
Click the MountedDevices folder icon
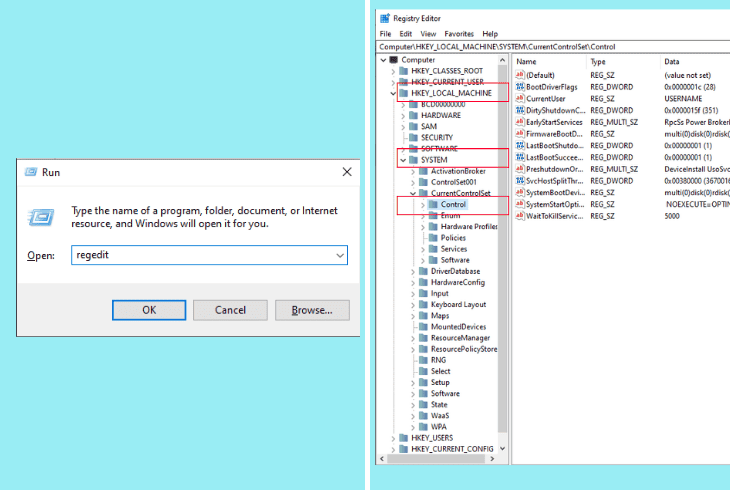[423, 327]
